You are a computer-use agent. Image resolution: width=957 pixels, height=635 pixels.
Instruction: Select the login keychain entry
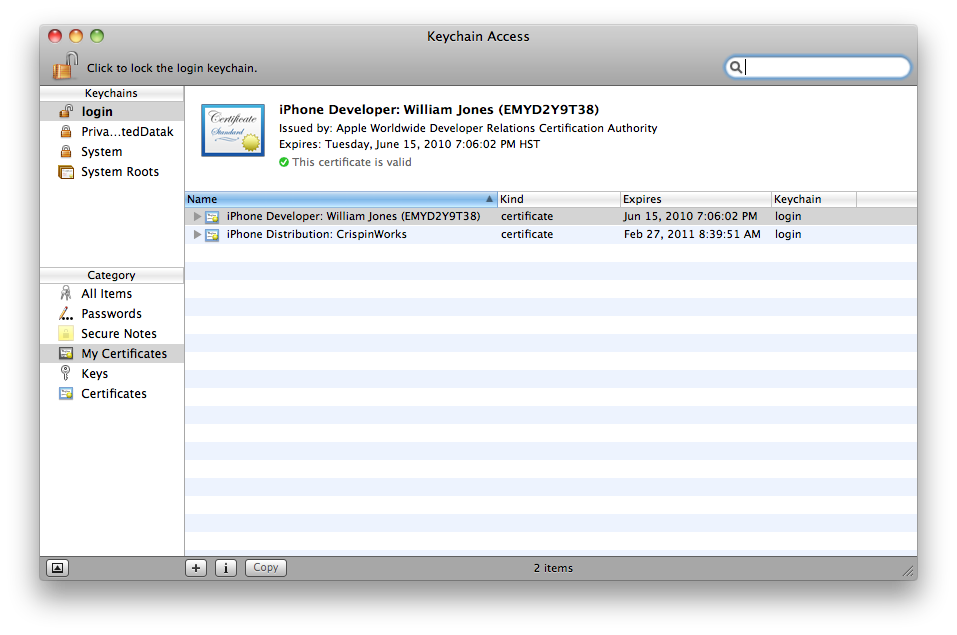[112, 111]
